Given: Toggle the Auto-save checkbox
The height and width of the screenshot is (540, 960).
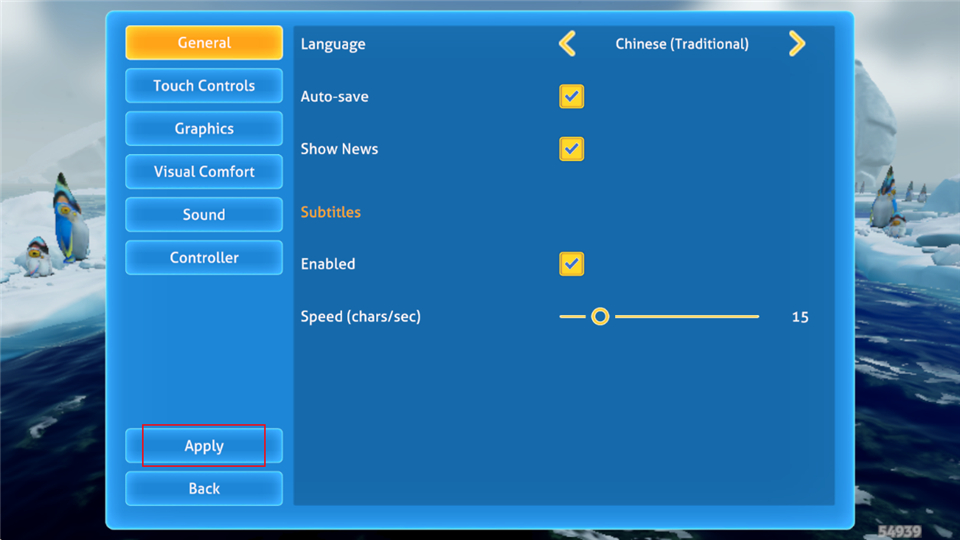Looking at the screenshot, I should coord(571,97).
